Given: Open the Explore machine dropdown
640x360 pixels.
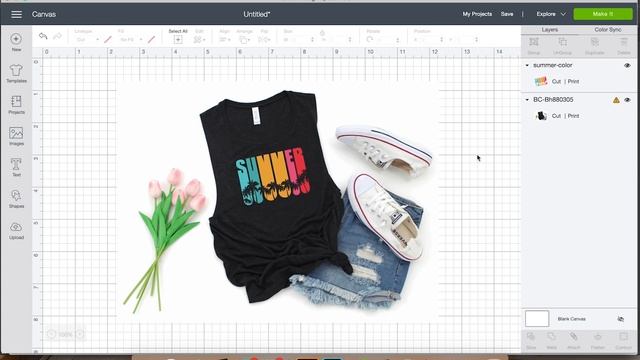Looking at the screenshot, I should click(551, 14).
